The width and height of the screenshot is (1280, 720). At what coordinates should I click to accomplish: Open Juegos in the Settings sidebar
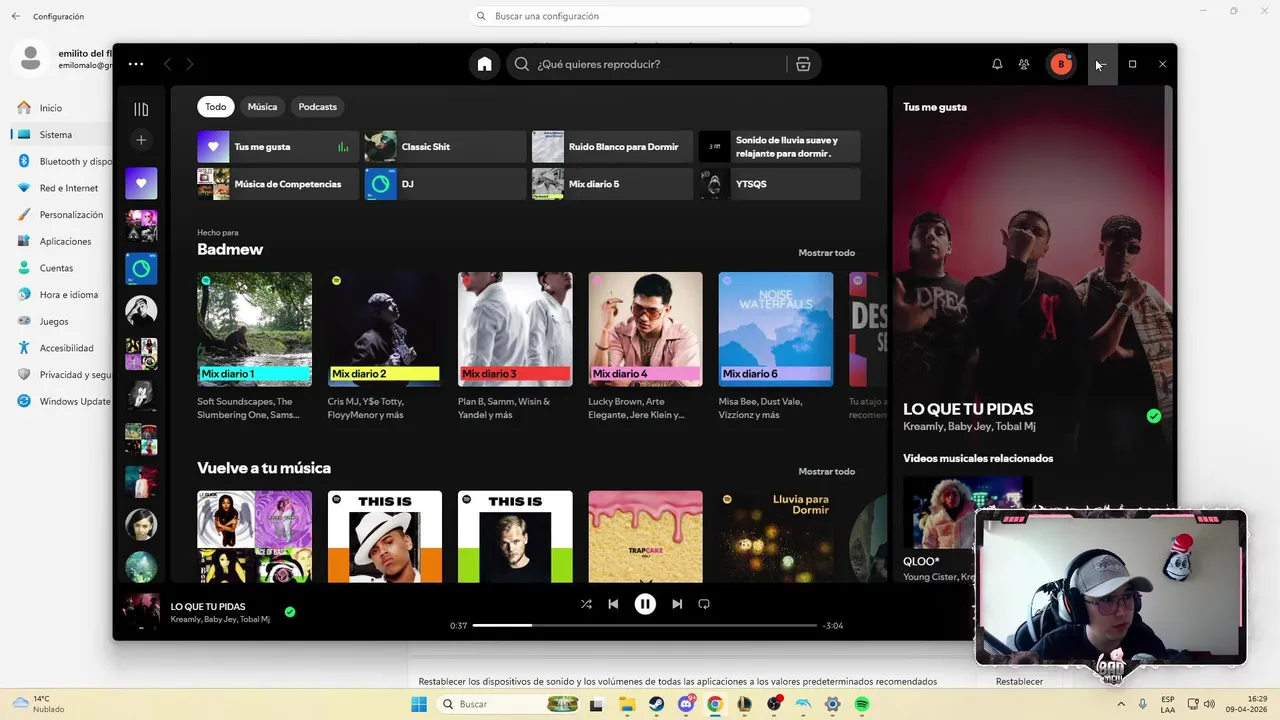click(60, 322)
